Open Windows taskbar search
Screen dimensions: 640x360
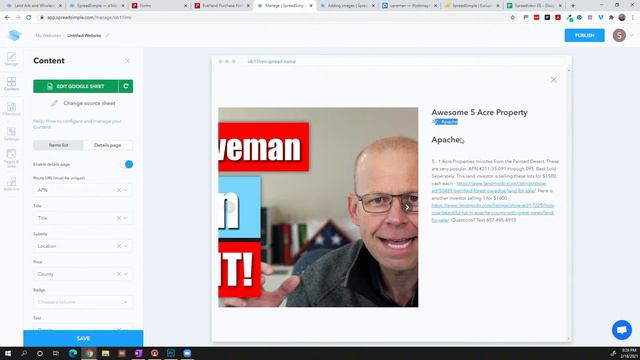pos(24,353)
